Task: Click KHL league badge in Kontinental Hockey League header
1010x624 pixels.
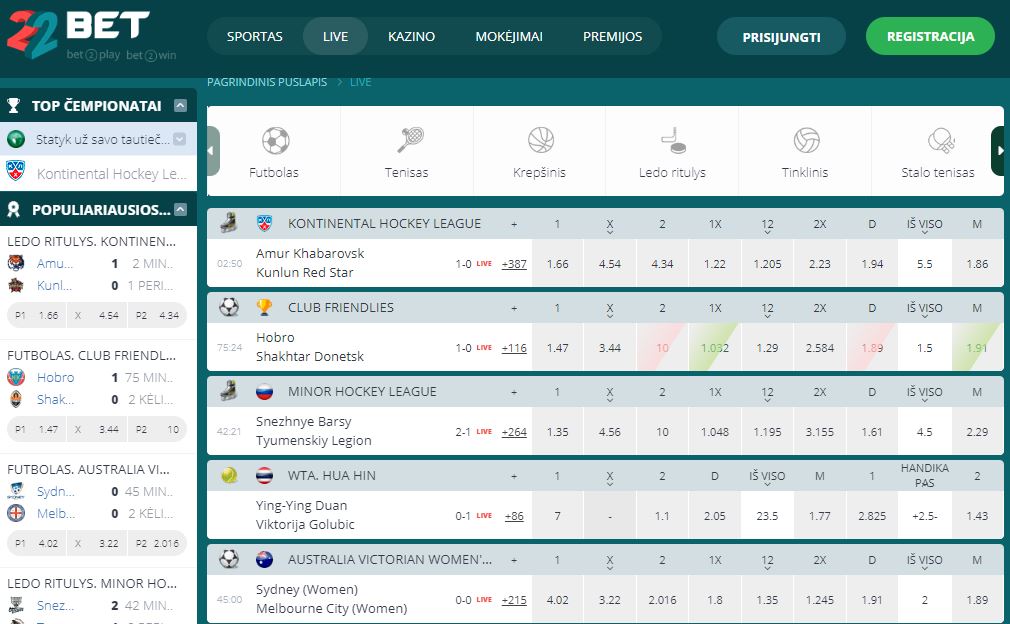Action: pyautogui.click(x=265, y=223)
